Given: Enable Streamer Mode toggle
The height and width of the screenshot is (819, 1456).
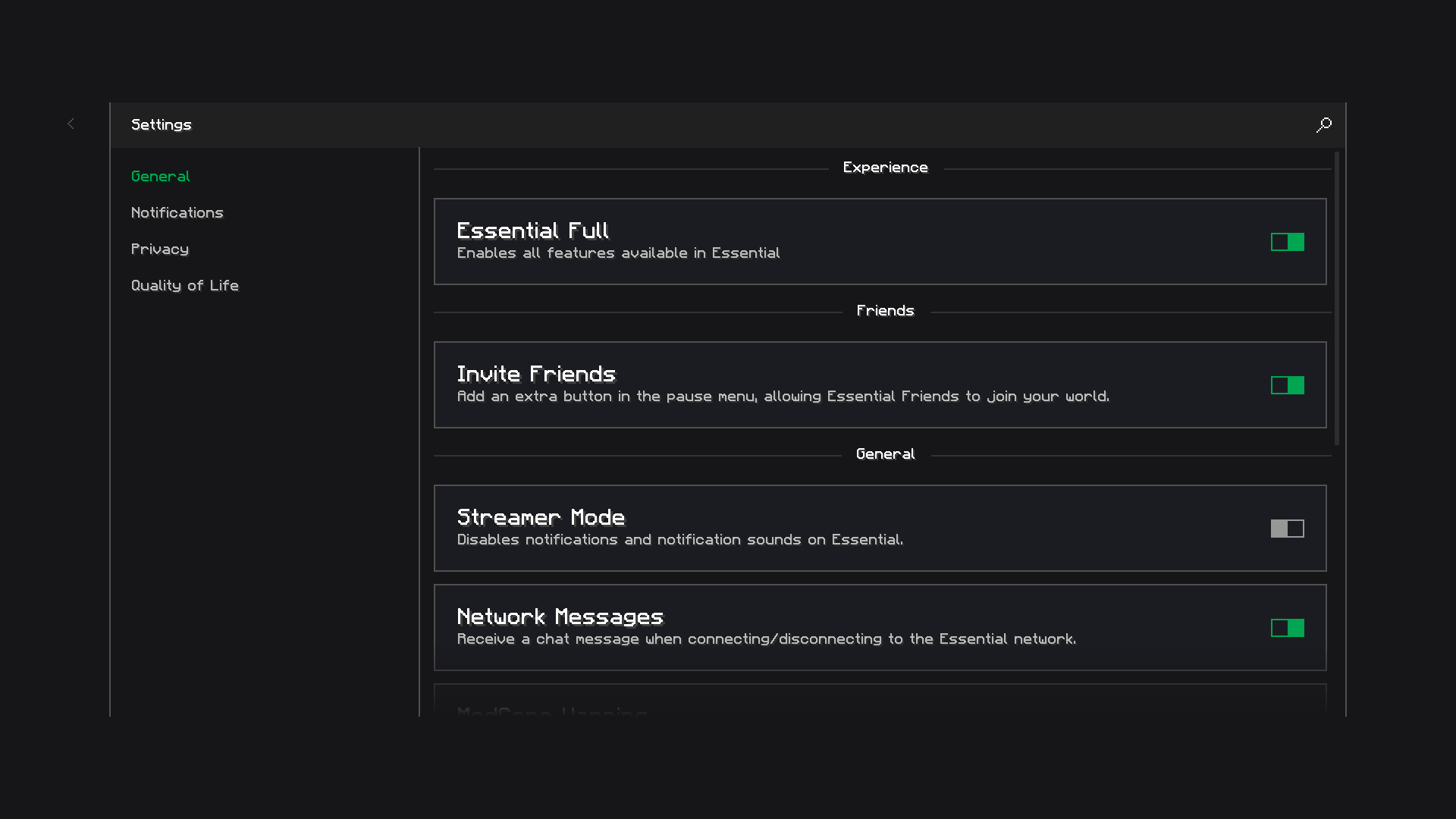Looking at the screenshot, I should (1287, 528).
